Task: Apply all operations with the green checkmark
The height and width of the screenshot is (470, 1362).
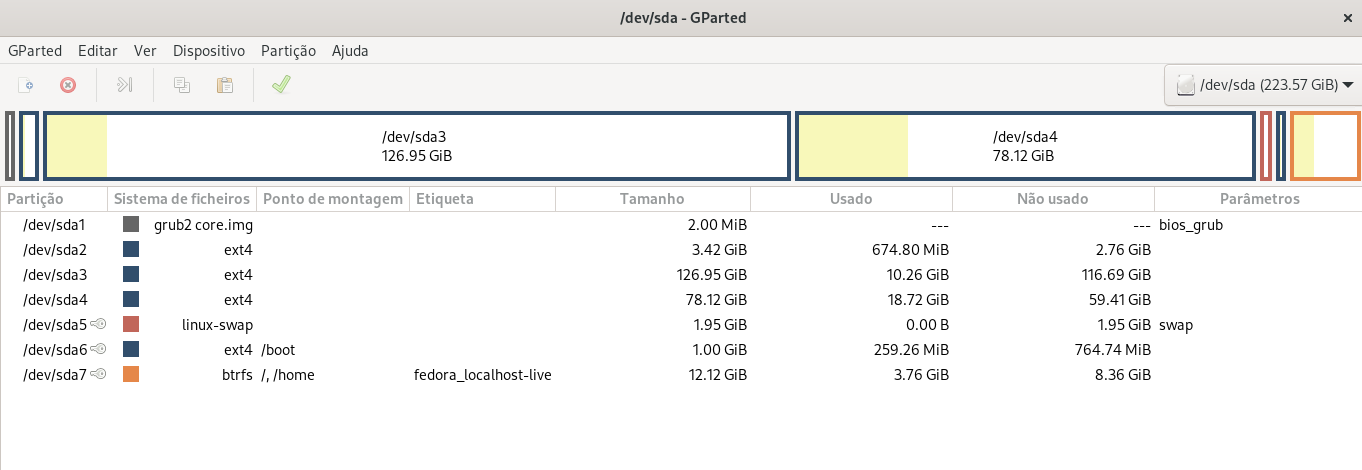Action: [x=281, y=85]
